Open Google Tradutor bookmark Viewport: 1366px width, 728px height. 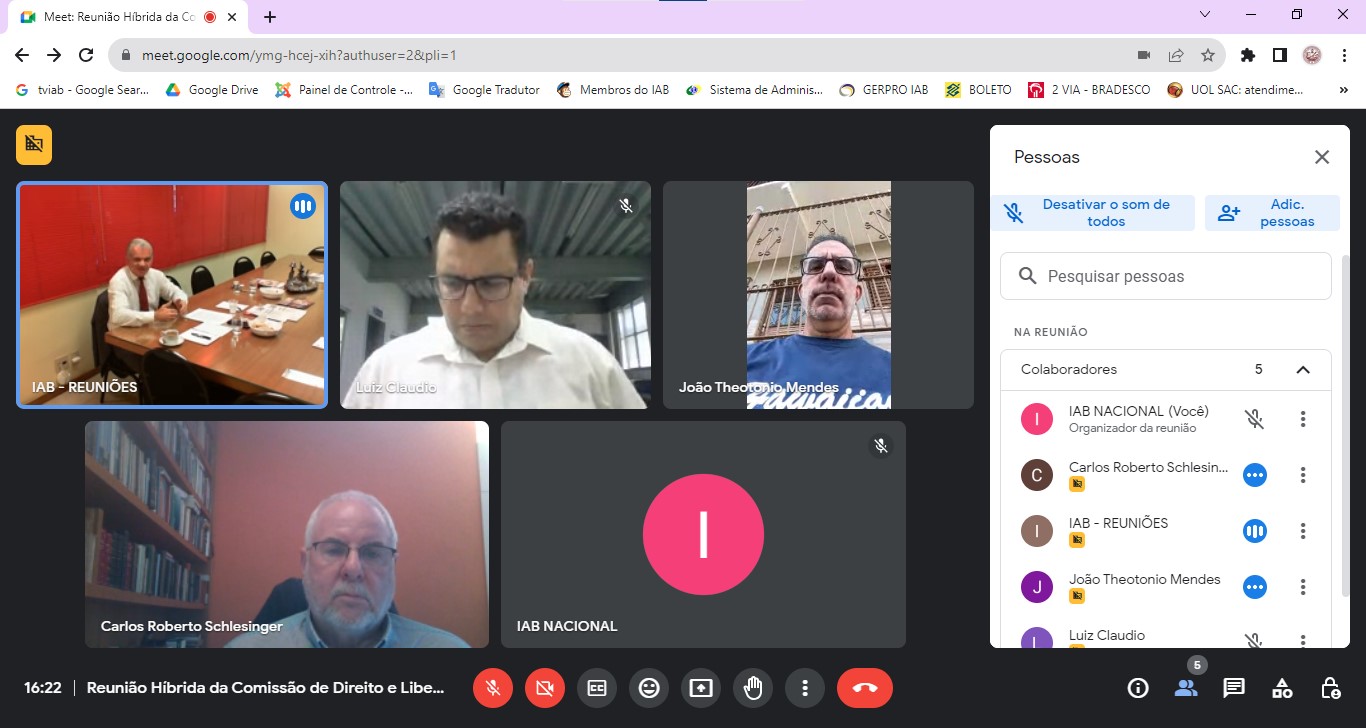point(484,90)
